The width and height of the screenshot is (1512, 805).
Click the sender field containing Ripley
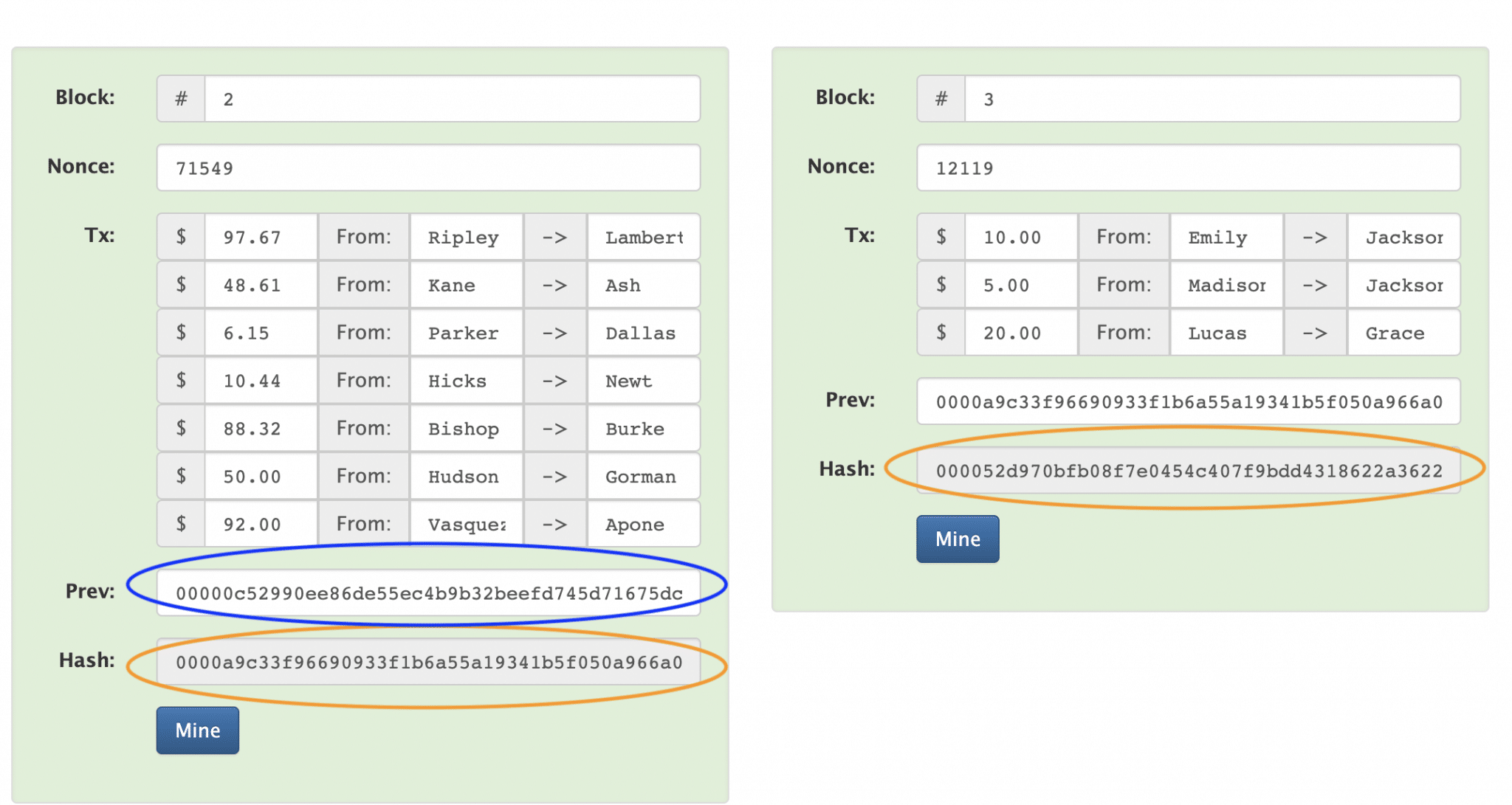coord(466,237)
